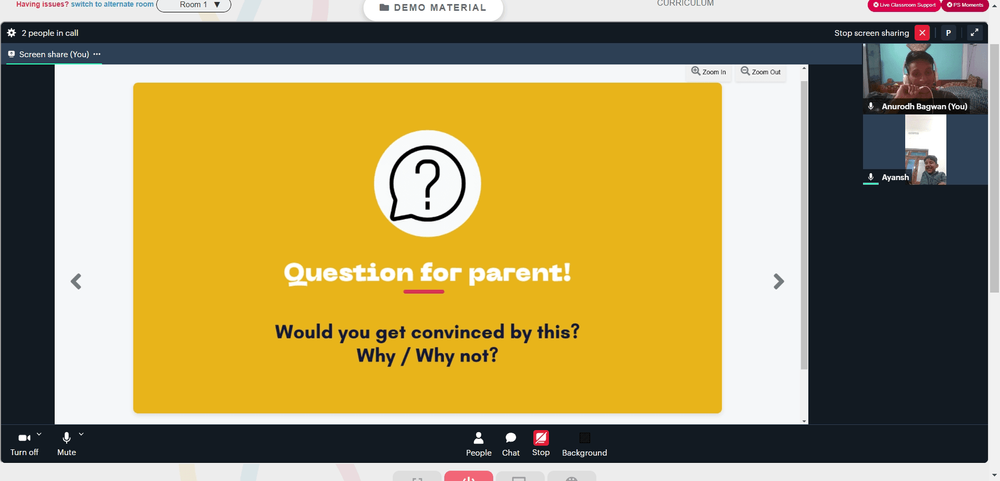Open Screen share tab options (three dots)
The image size is (1000, 481).
coord(97,54)
